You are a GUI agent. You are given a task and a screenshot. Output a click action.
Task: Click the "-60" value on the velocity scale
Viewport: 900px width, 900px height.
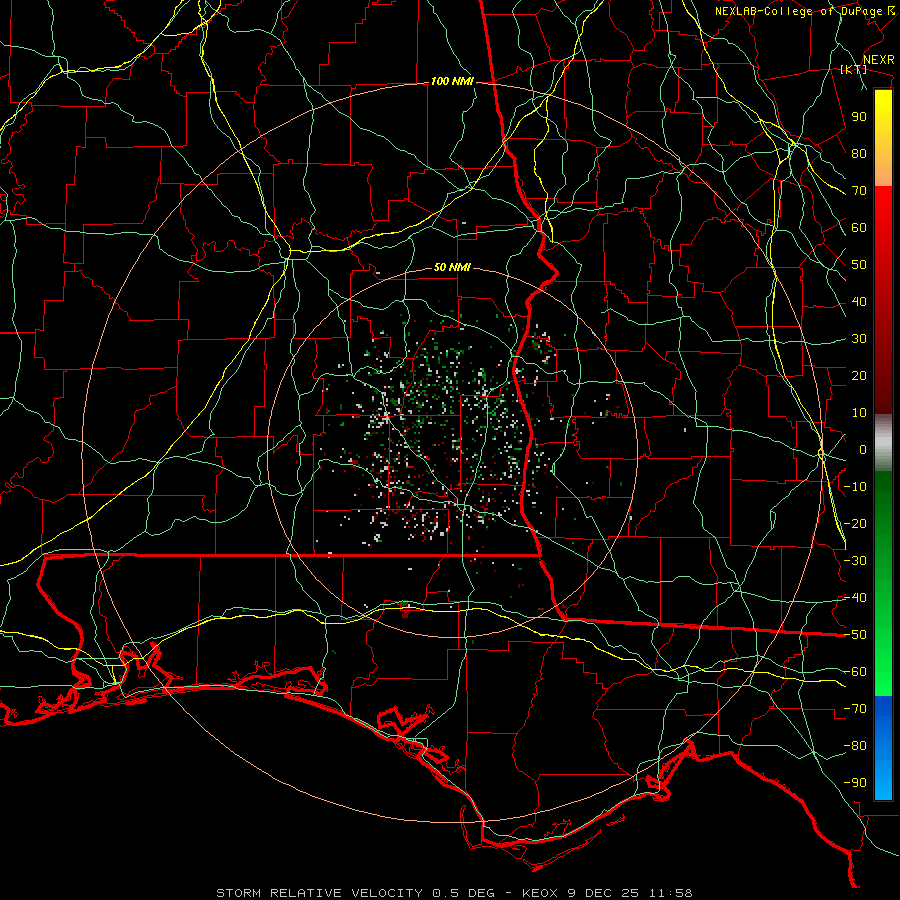coord(855,672)
